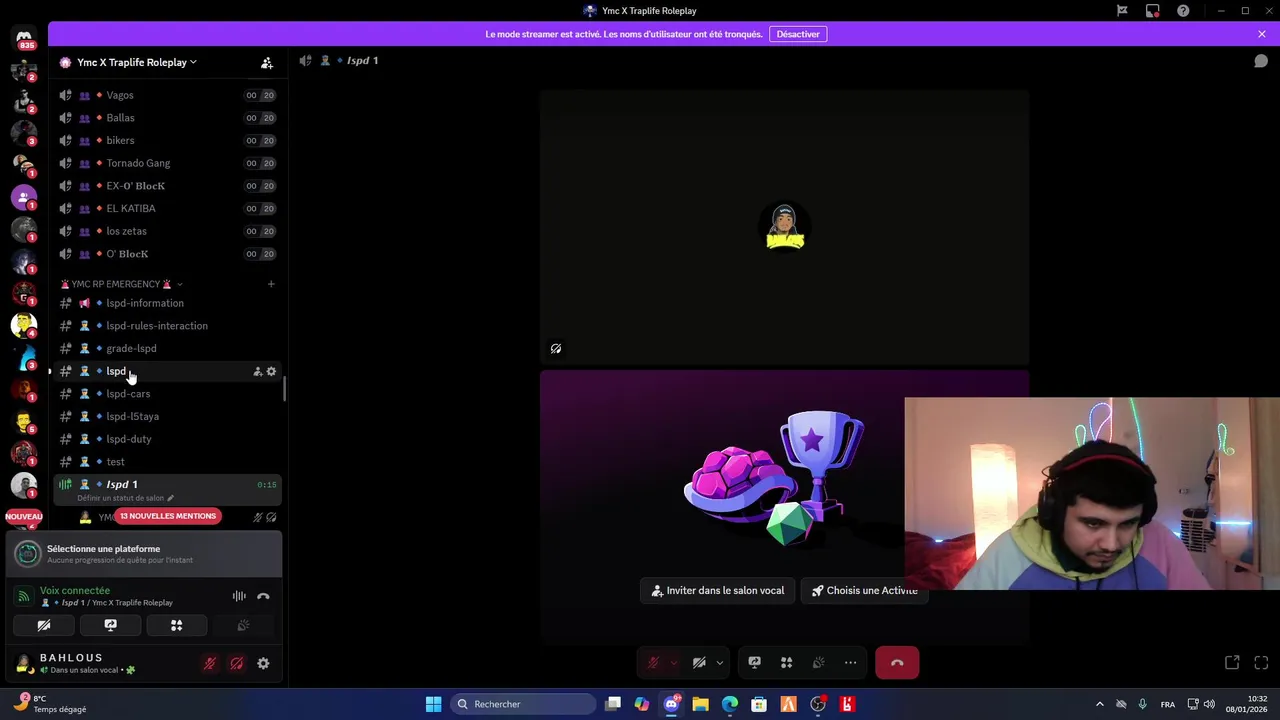Join the EX-O' BlocK voice channel
The height and width of the screenshot is (720, 1280).
pyautogui.click(x=166, y=186)
